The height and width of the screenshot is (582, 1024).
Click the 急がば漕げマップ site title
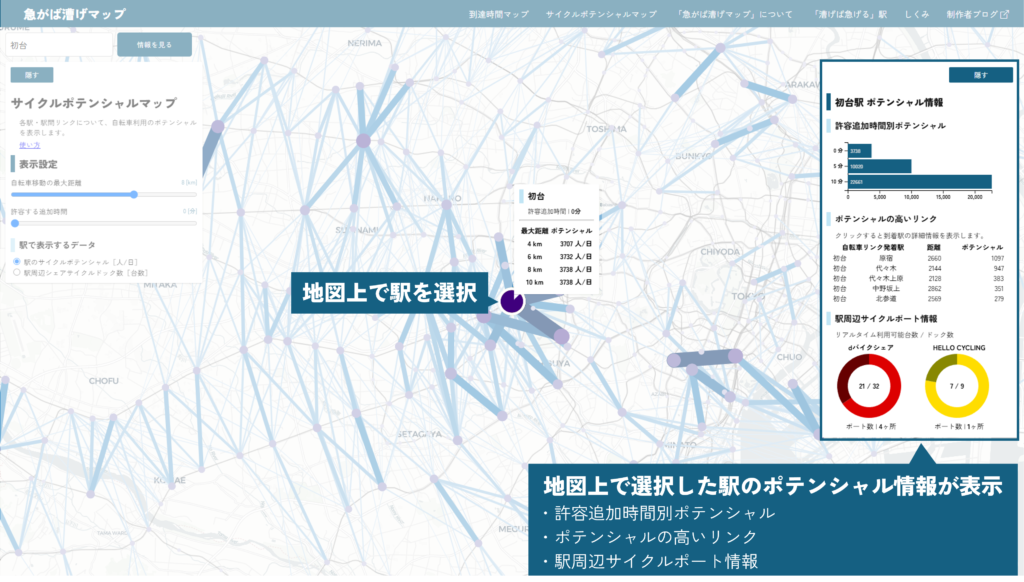74,14
